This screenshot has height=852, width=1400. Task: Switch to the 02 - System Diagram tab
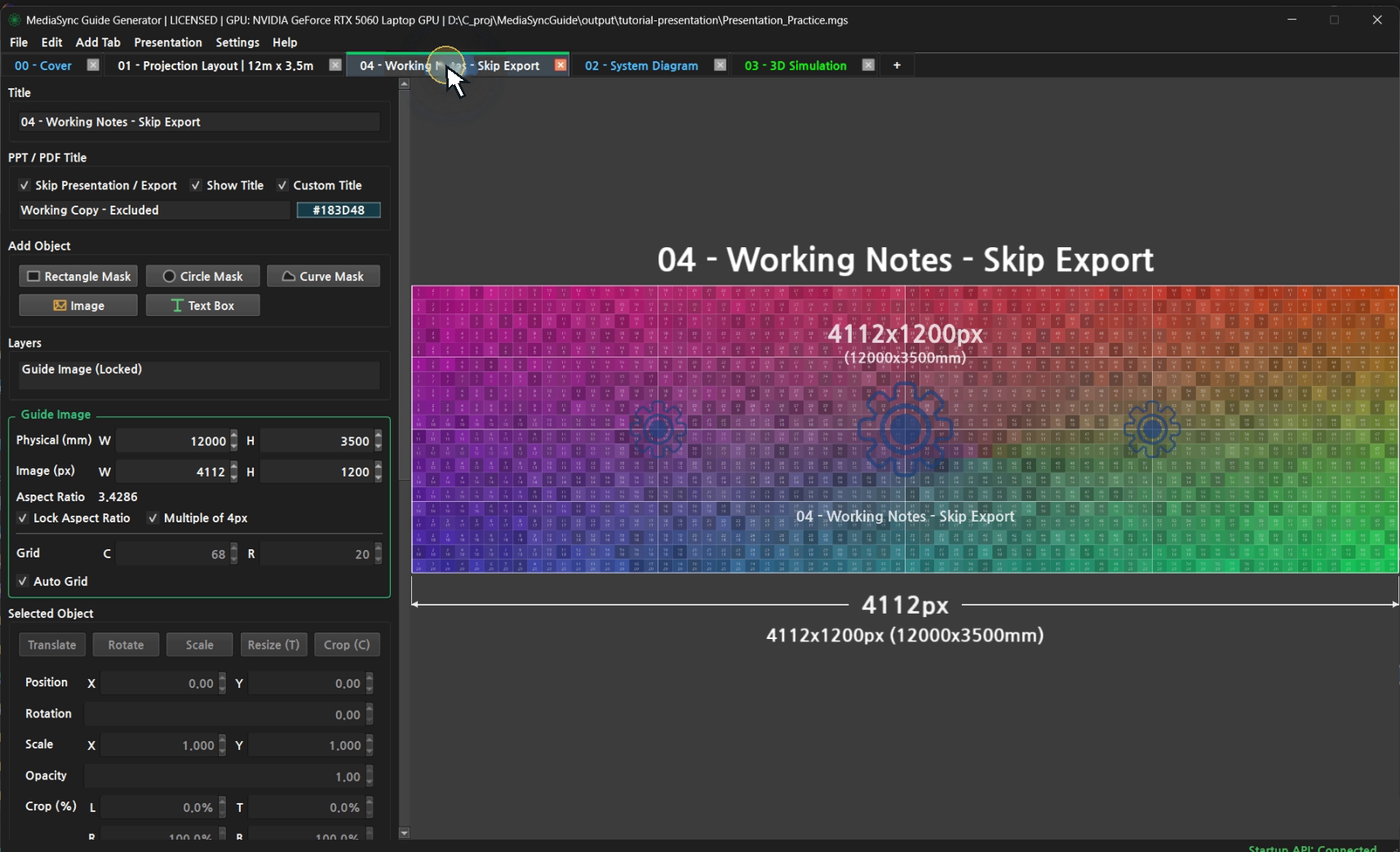[x=641, y=65]
